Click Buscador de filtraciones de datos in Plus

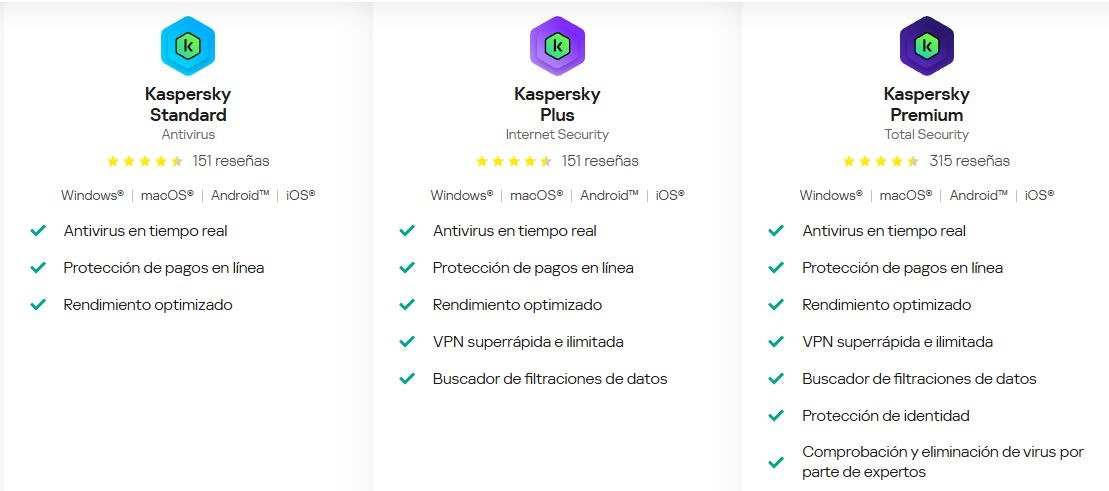(550, 379)
